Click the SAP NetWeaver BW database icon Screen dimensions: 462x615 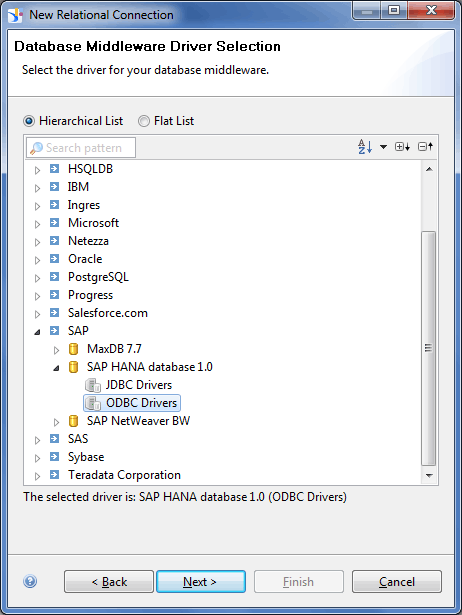[73, 421]
